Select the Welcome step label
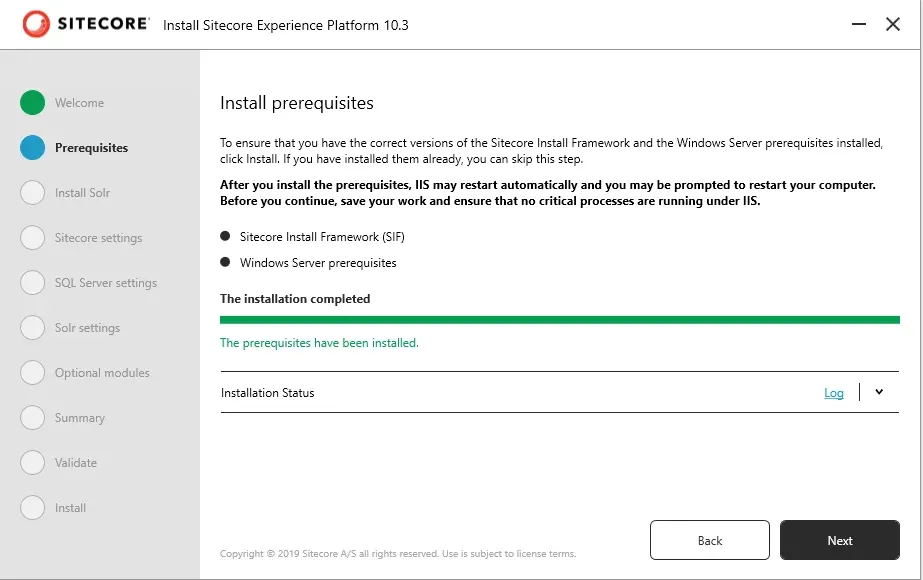This screenshot has width=923, height=580. (79, 103)
